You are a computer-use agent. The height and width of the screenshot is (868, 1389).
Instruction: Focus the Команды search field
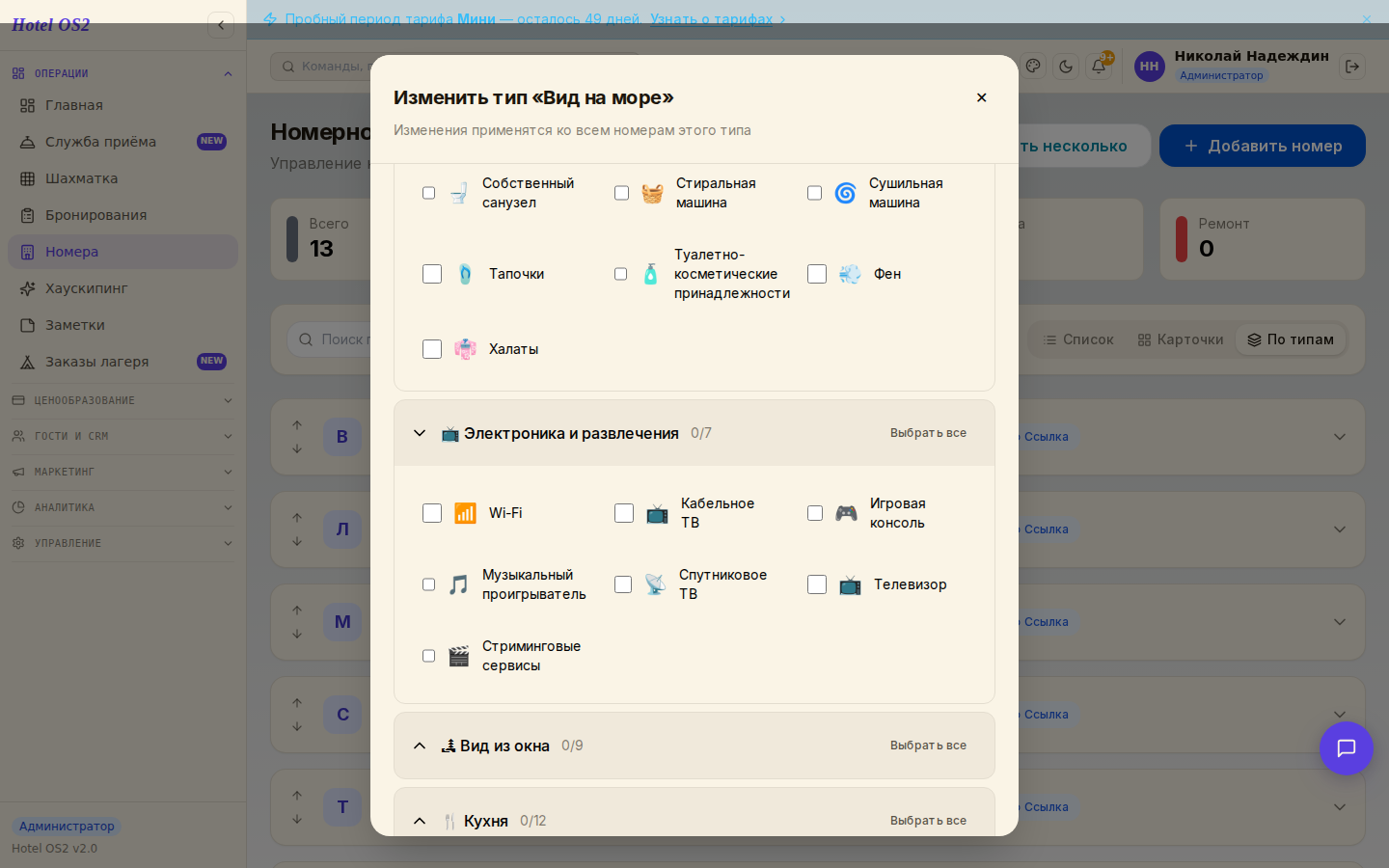455,67
